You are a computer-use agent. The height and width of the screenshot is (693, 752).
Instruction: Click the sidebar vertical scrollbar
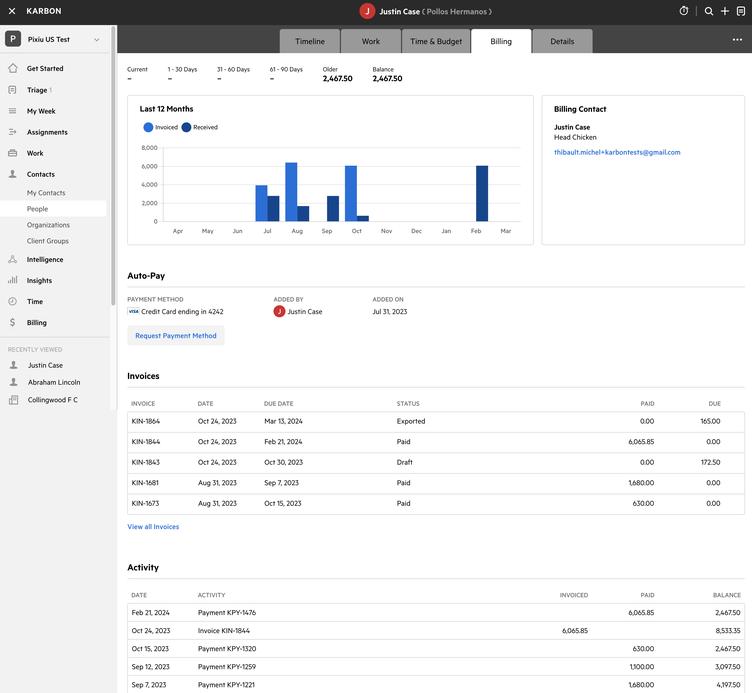click(x=113, y=165)
